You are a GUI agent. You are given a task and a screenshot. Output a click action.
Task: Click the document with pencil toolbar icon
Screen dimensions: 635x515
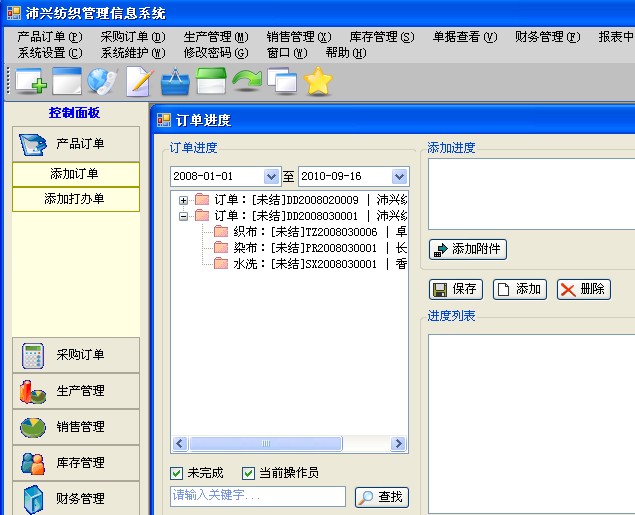click(140, 82)
